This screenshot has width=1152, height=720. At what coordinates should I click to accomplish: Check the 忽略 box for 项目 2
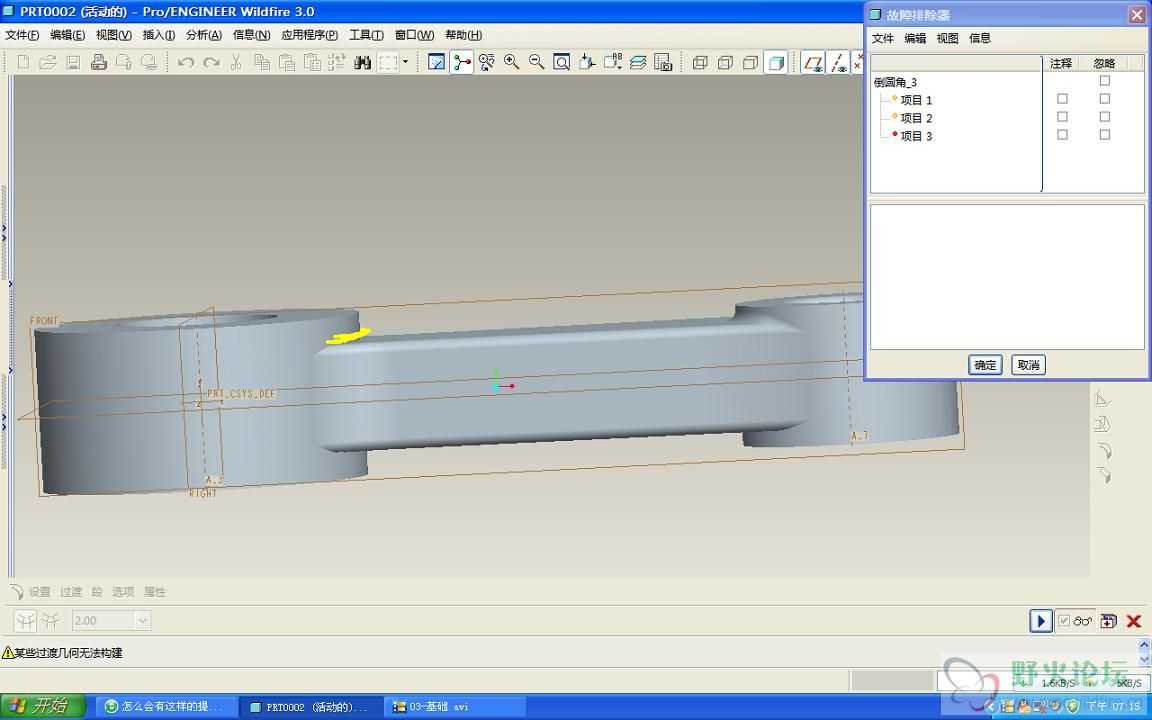(1104, 117)
